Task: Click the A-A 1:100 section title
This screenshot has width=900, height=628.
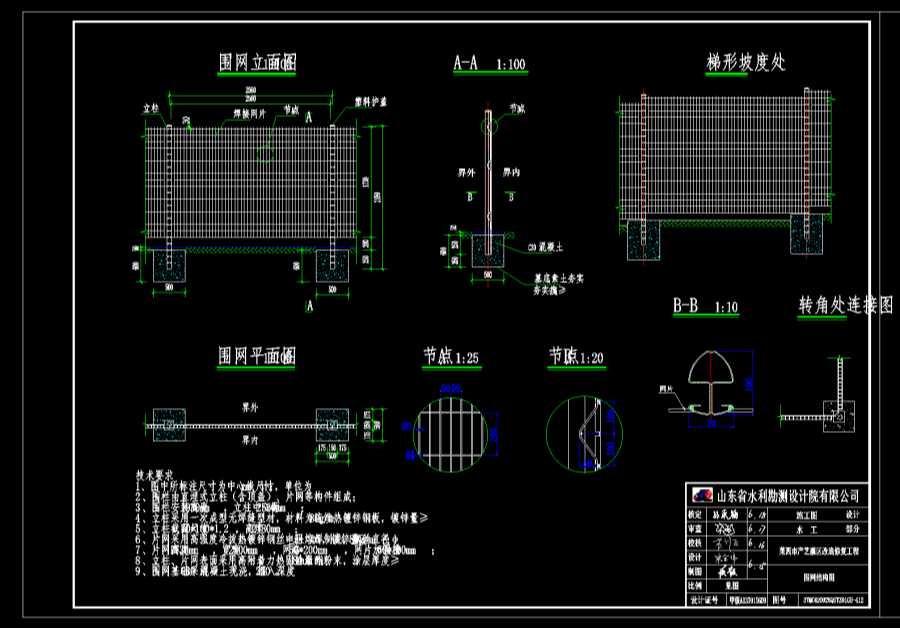Action: pos(489,64)
